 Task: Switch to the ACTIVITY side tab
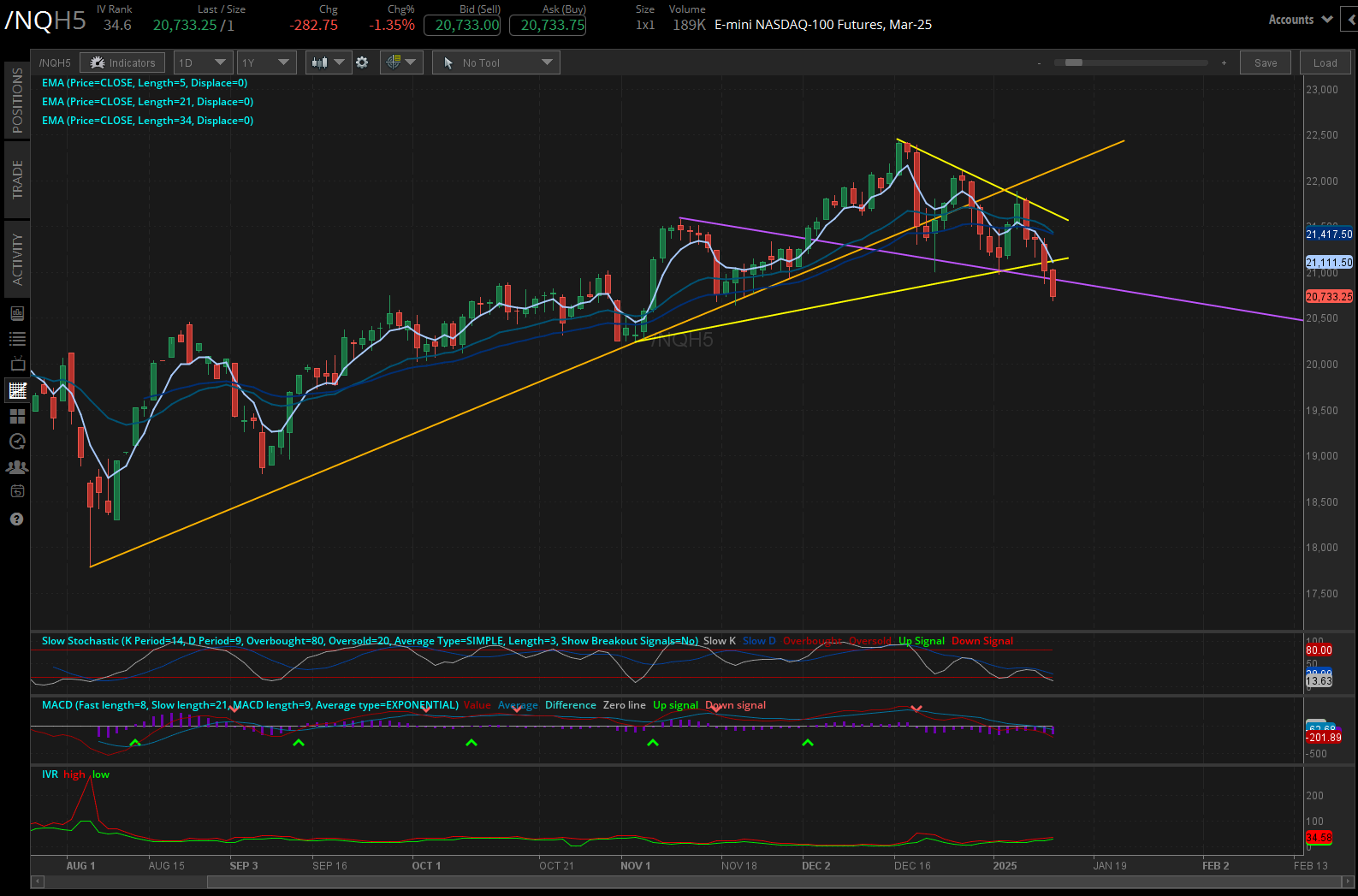click(17, 259)
